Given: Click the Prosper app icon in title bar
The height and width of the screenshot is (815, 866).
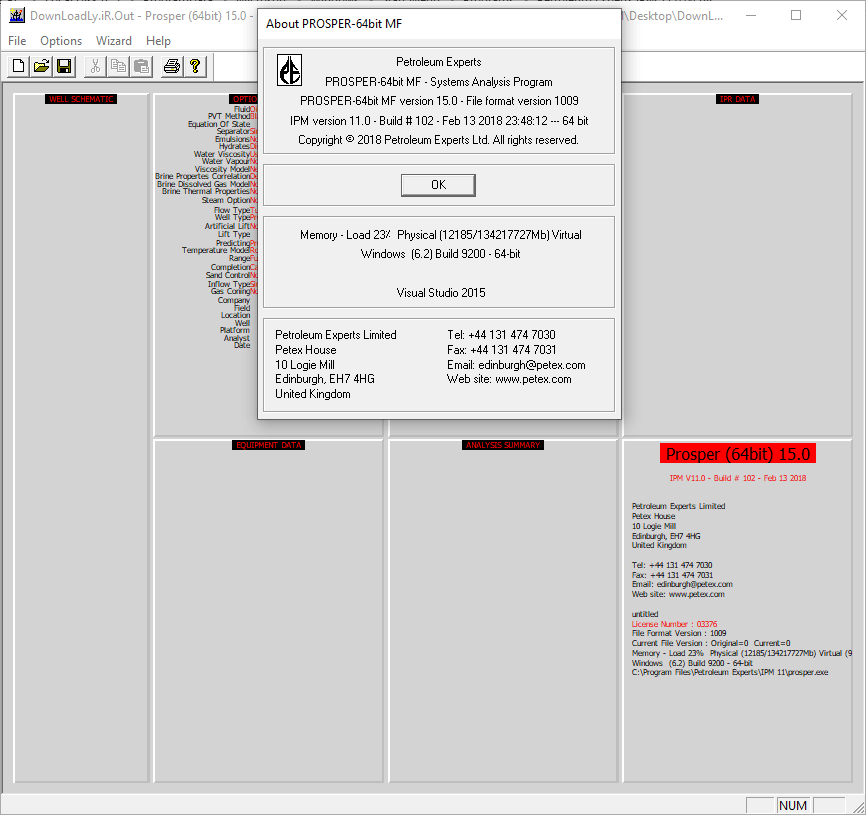Looking at the screenshot, I should click(17, 15).
